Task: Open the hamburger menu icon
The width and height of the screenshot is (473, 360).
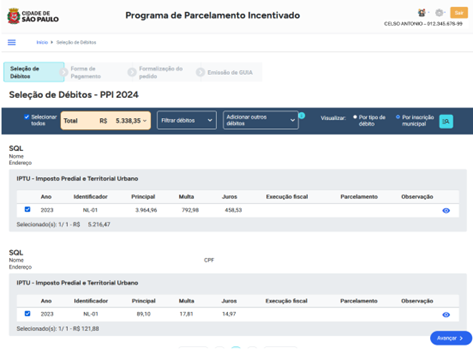Action: [x=12, y=42]
